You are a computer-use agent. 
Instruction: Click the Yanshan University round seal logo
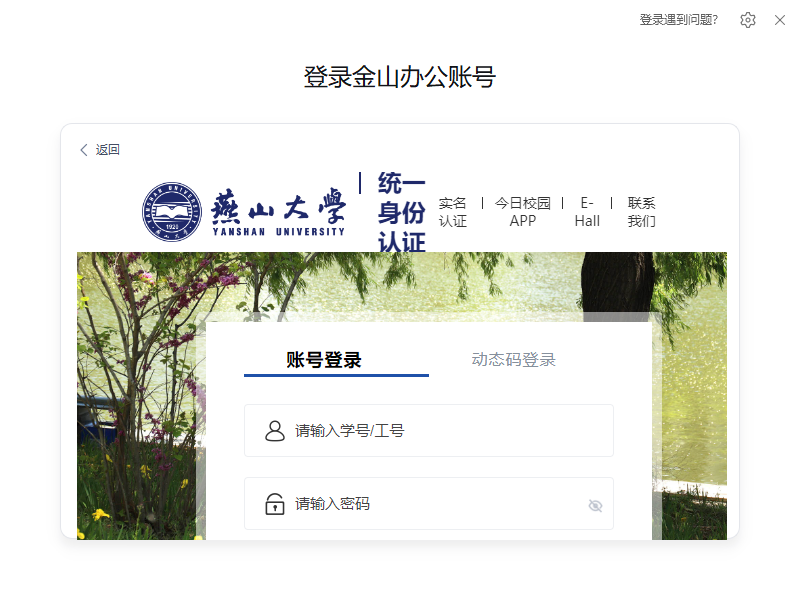tap(172, 212)
